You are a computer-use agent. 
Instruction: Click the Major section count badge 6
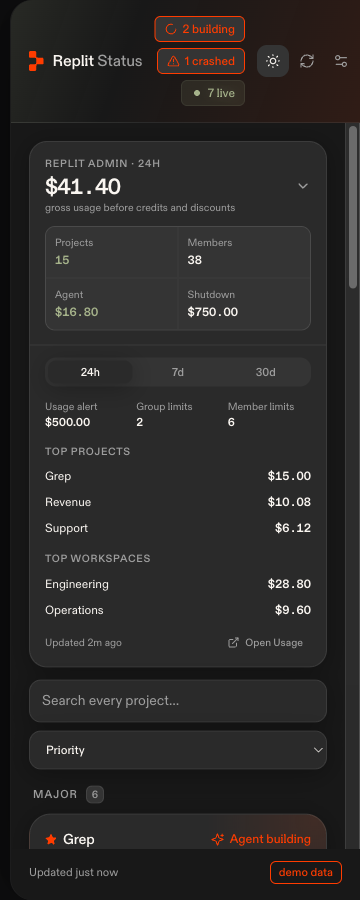pos(95,794)
